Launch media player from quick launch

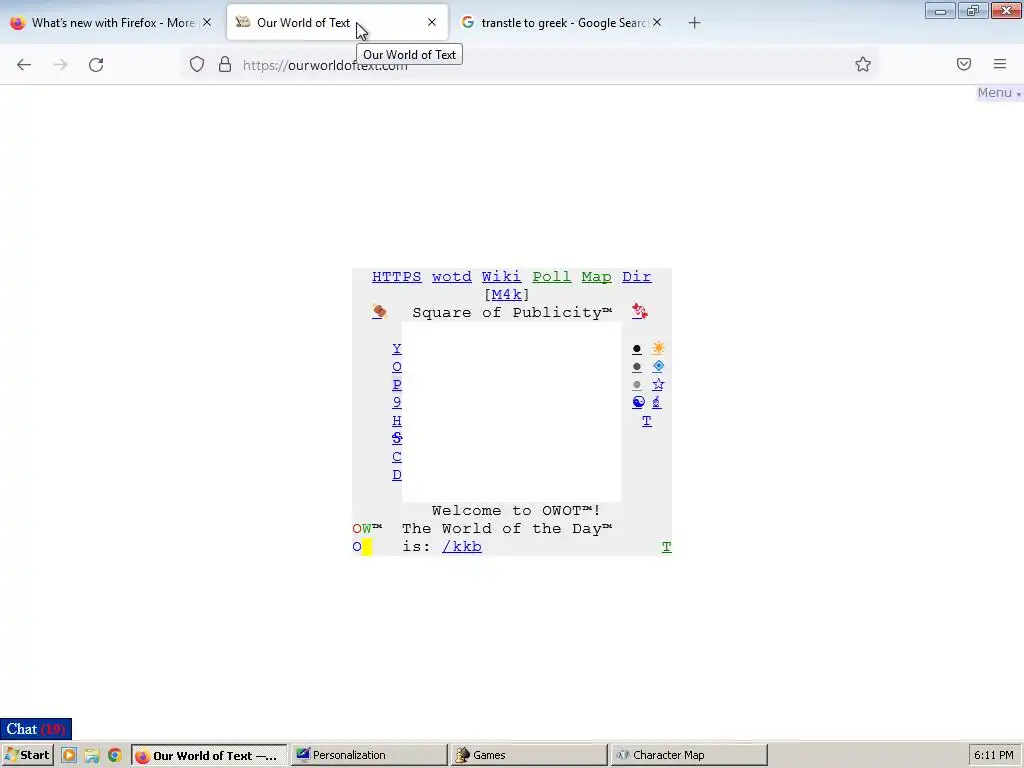tap(69, 756)
